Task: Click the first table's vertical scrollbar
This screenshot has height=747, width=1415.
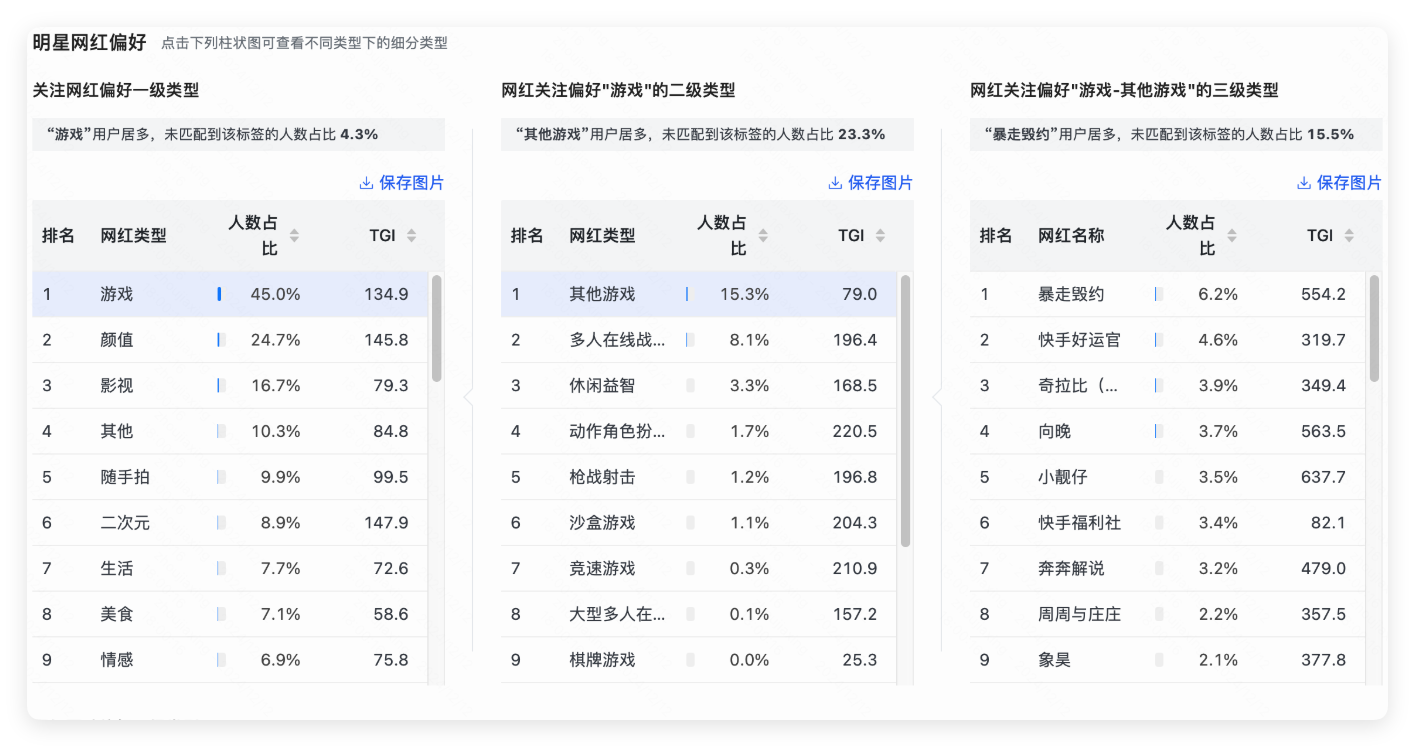Action: [436, 328]
